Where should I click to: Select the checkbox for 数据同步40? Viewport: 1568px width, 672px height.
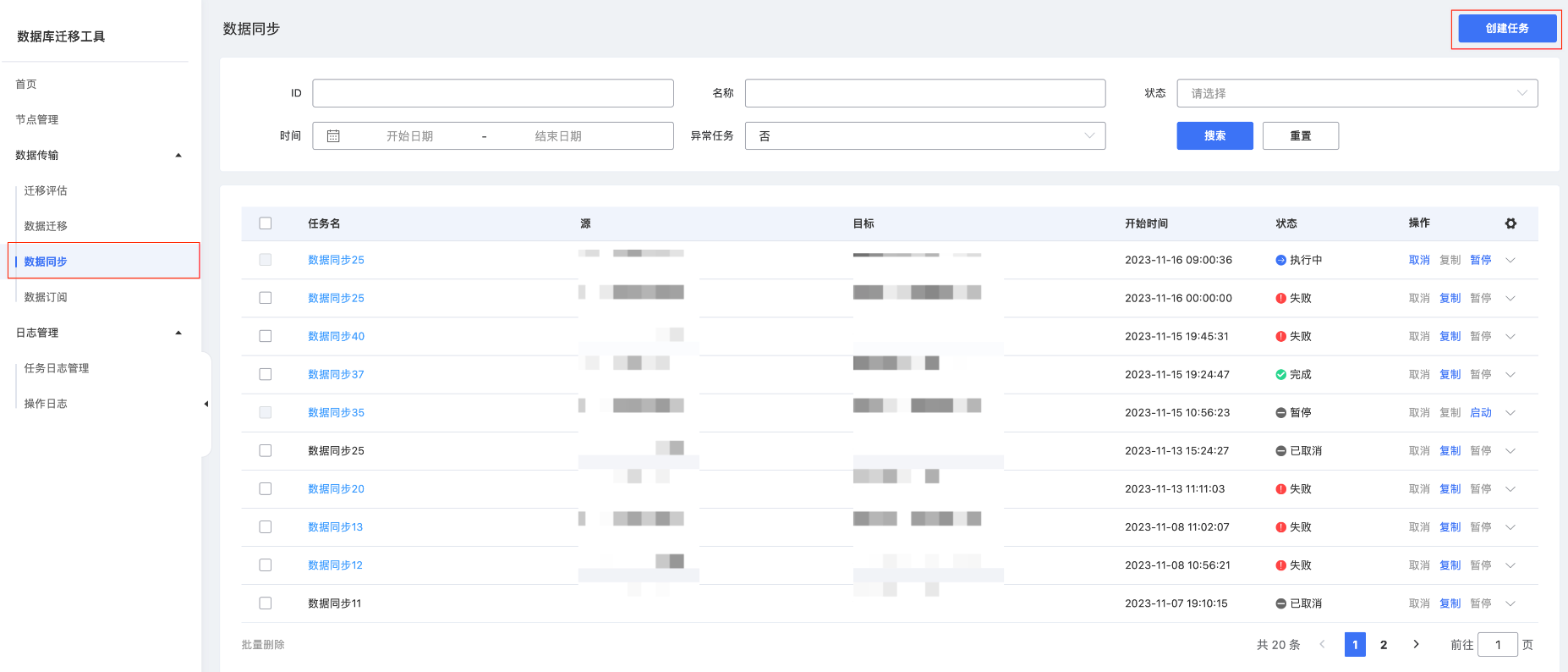266,336
